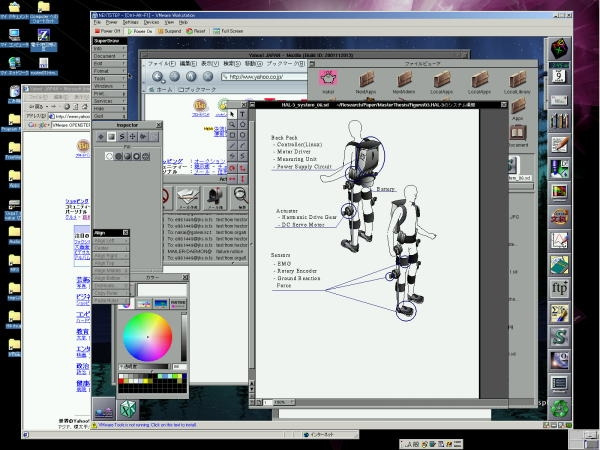Viewport: 600px width, 450px height.
Task: Open the NeXT cube icon in dock
Action: 559,49
